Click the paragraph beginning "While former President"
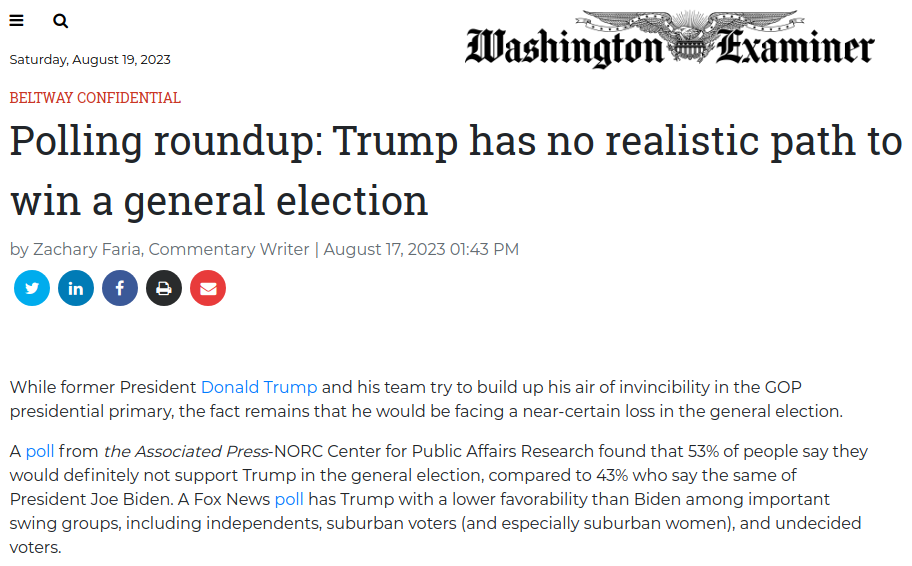The image size is (912, 566). point(426,399)
